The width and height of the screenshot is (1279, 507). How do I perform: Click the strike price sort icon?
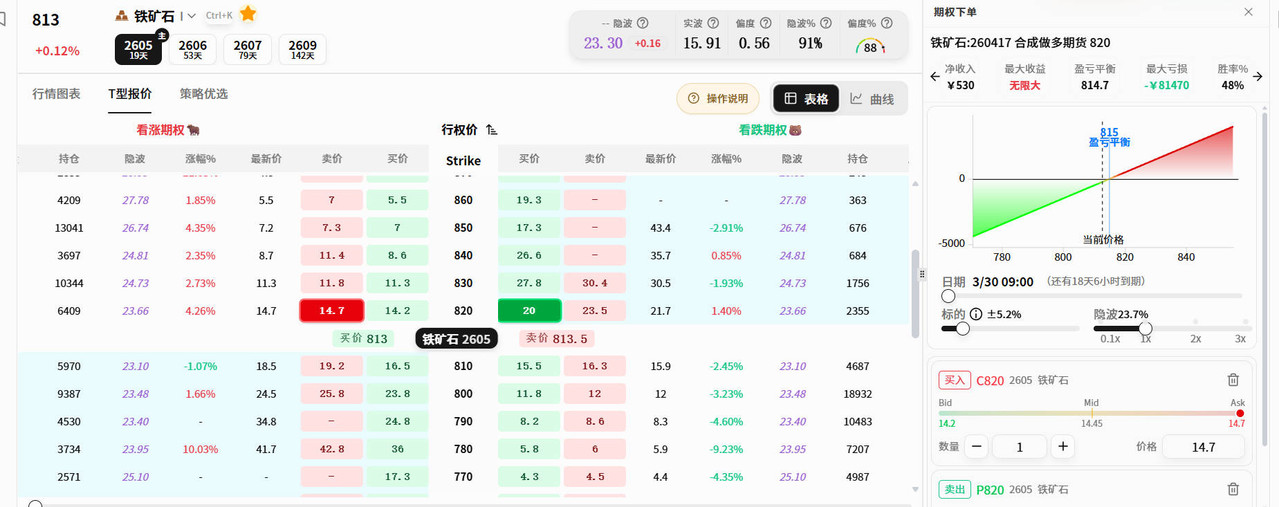click(491, 130)
